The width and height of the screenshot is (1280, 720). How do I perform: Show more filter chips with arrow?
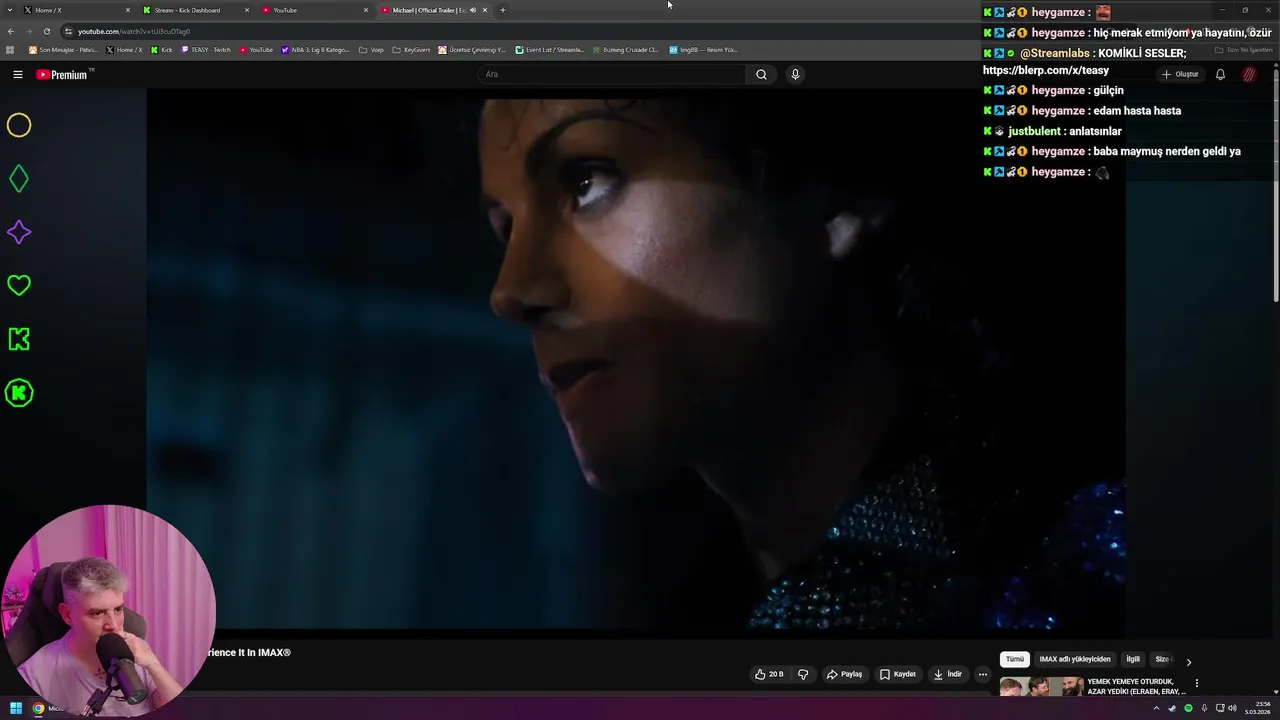pyautogui.click(x=1188, y=661)
